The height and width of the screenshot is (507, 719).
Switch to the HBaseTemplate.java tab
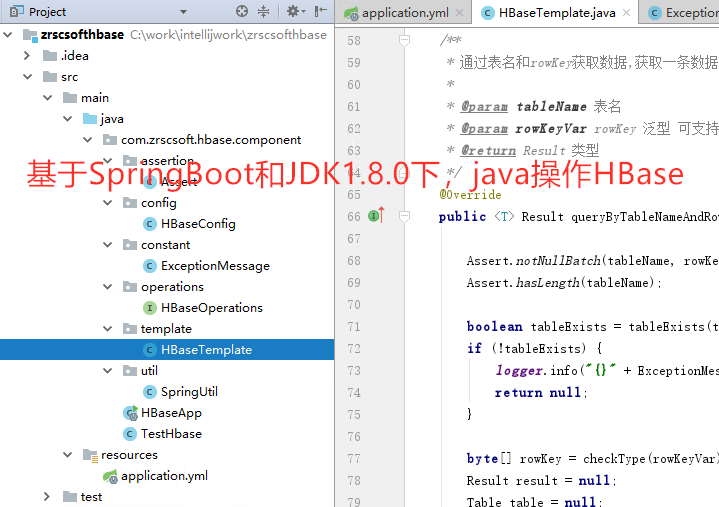(x=557, y=13)
